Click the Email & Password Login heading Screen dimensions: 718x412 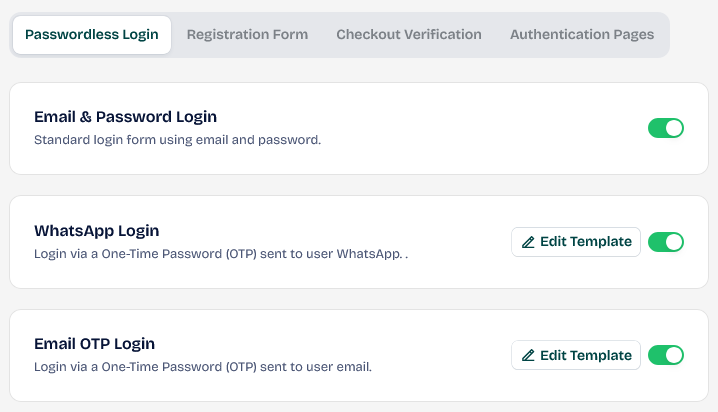click(125, 117)
